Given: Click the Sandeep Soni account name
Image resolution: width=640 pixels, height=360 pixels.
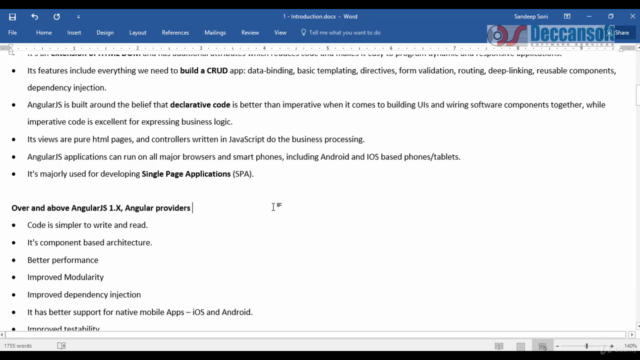Looking at the screenshot, I should point(531,17).
